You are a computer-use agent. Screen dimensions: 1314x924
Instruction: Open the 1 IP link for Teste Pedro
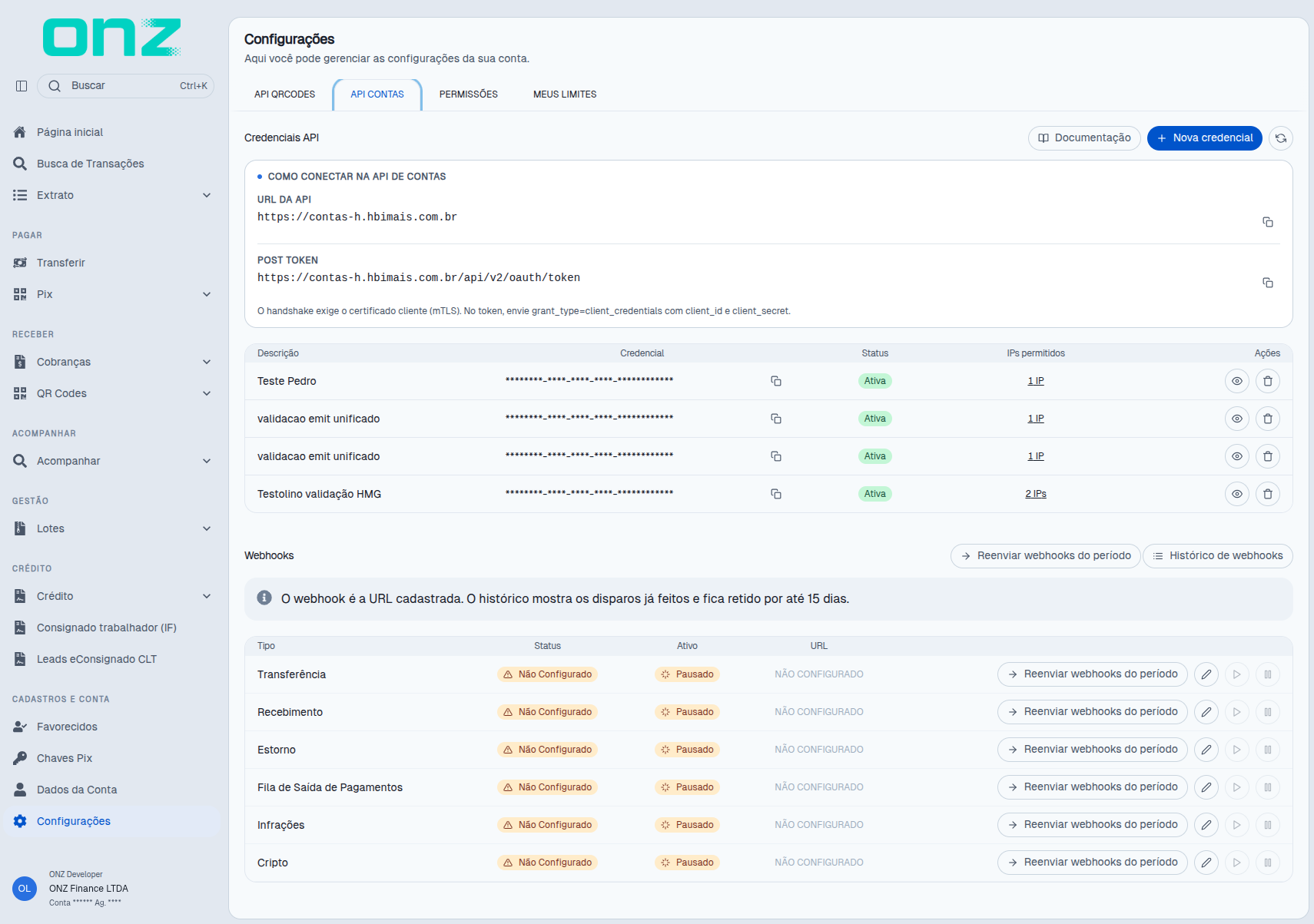click(x=1036, y=381)
